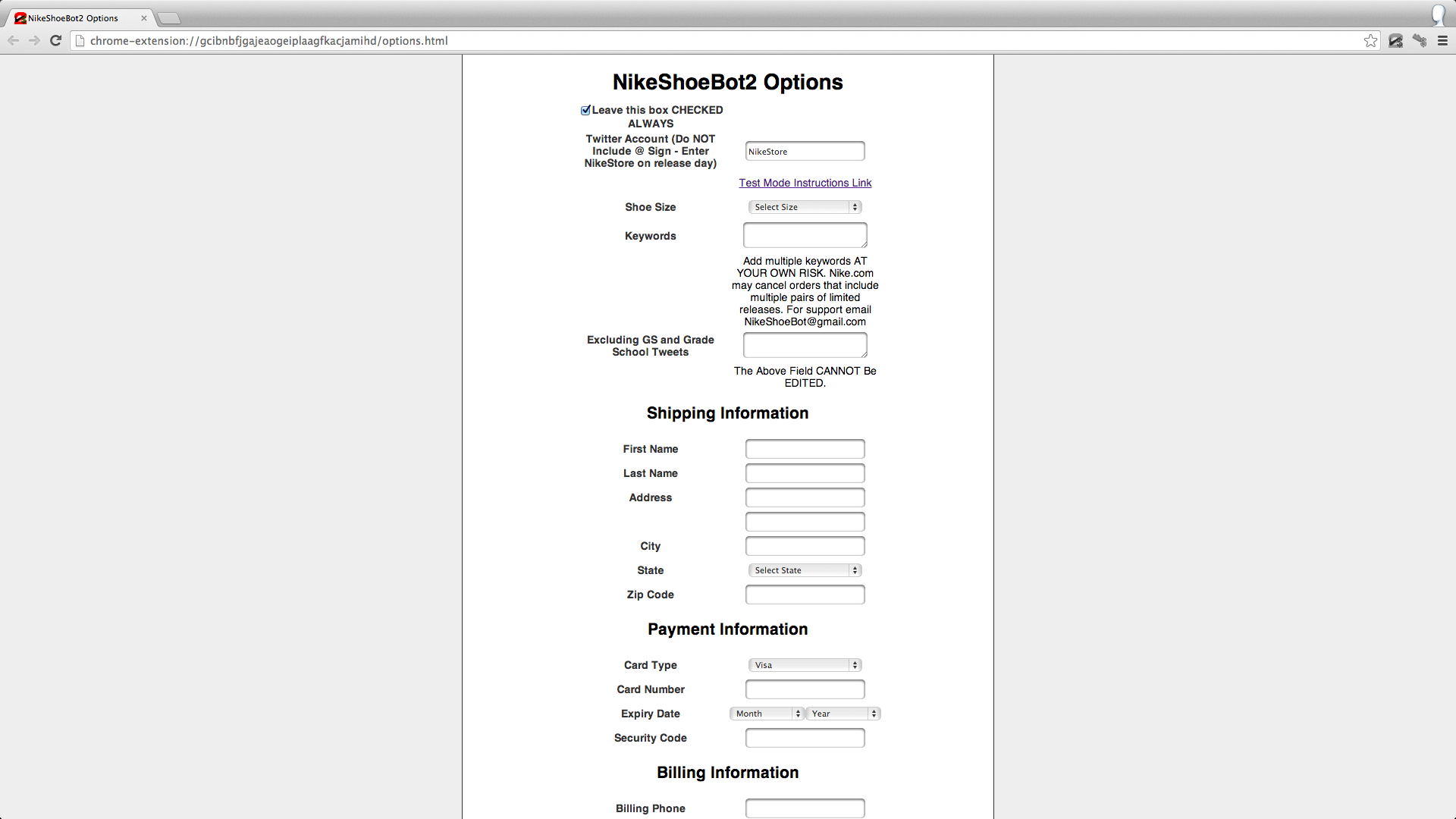
Task: Click the Keywords text area
Action: point(805,235)
